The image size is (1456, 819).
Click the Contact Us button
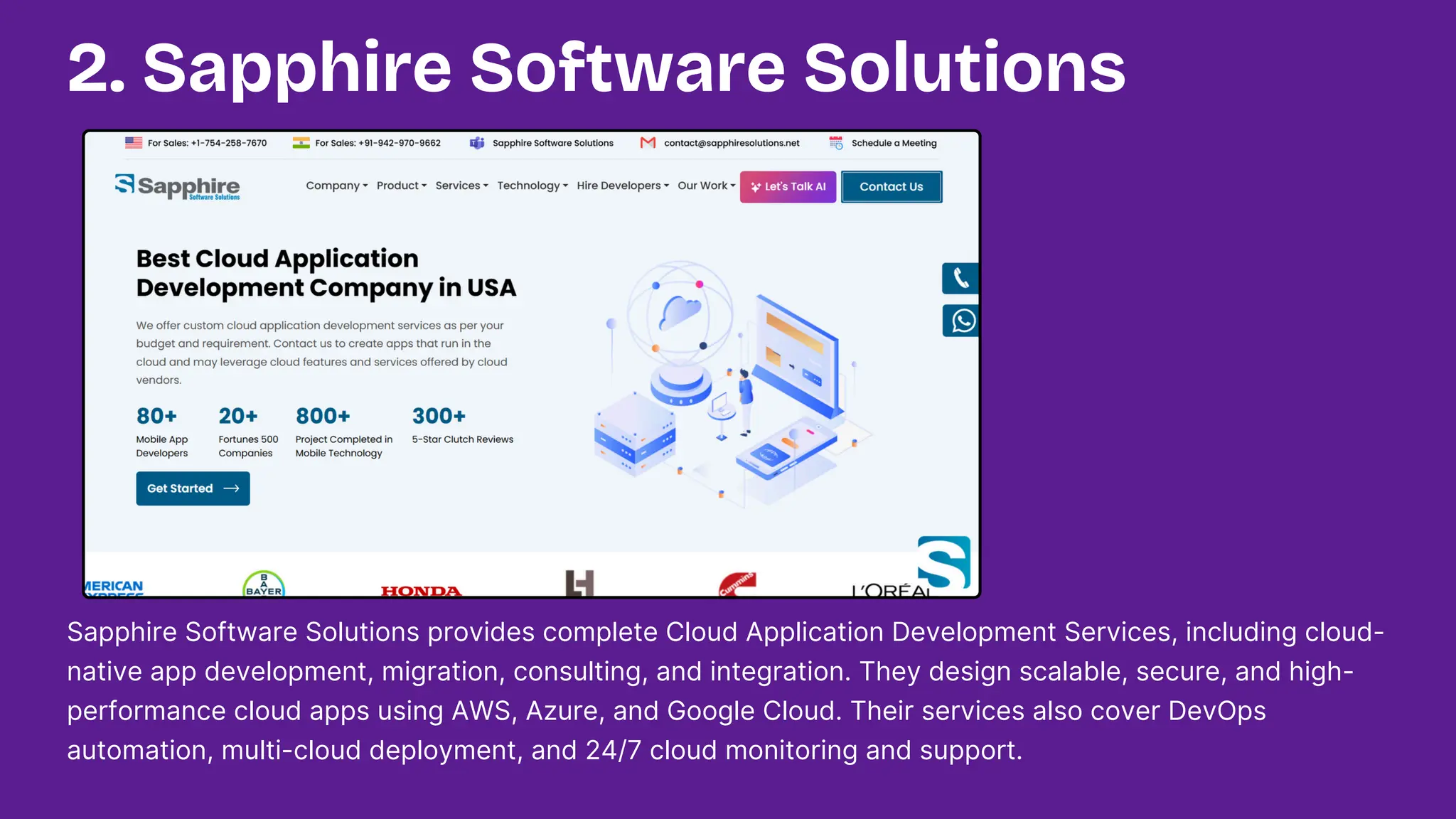tap(892, 187)
